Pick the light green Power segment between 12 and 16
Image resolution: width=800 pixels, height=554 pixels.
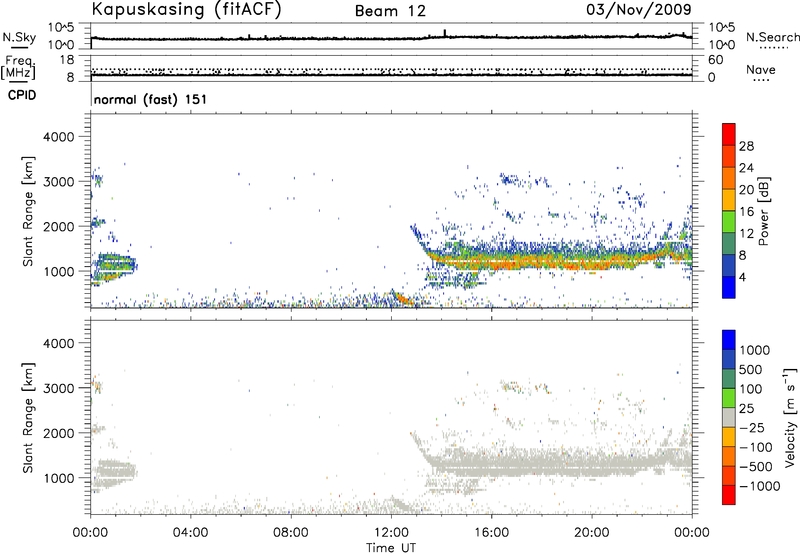[x=729, y=221]
